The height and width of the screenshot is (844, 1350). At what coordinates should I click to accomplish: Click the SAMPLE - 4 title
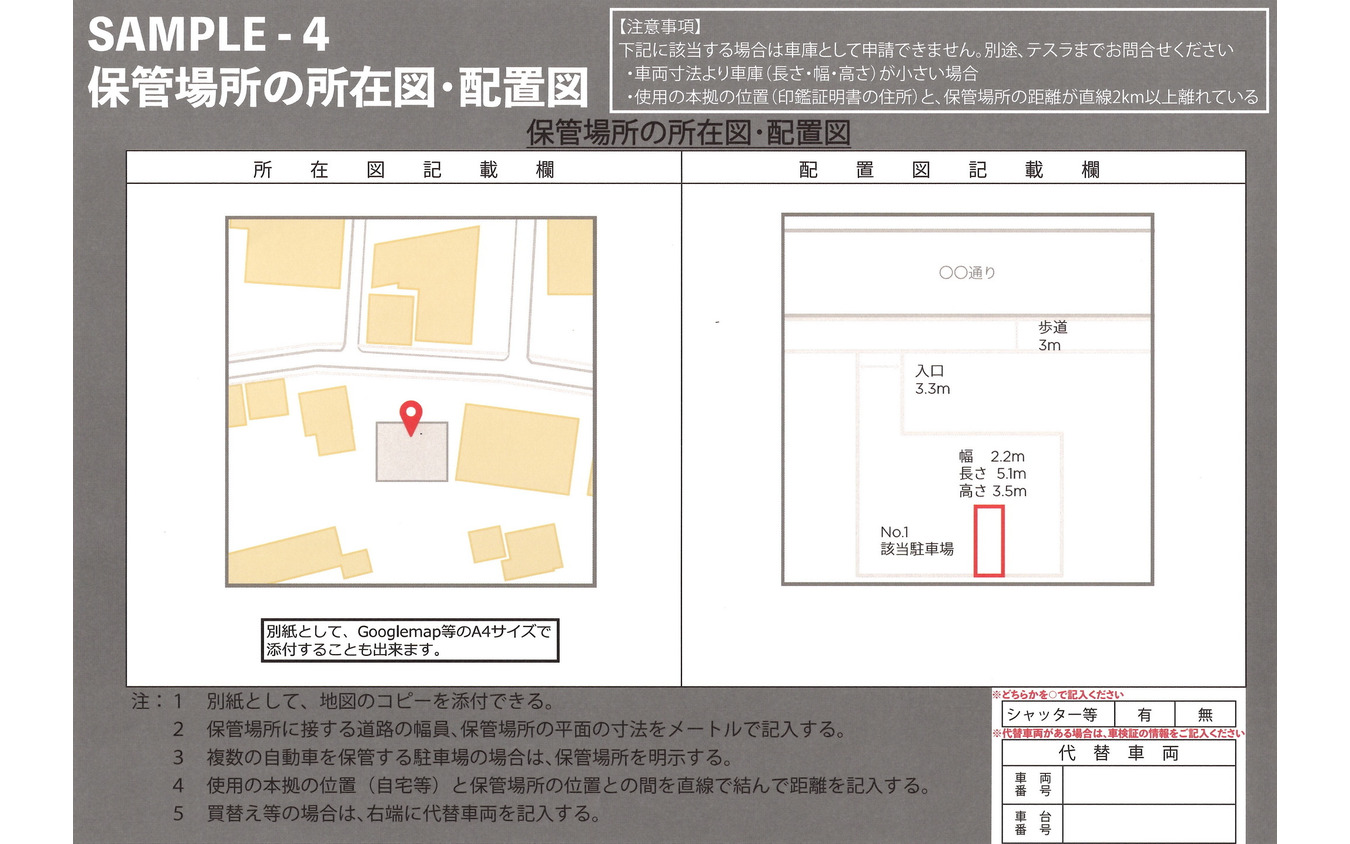[208, 36]
